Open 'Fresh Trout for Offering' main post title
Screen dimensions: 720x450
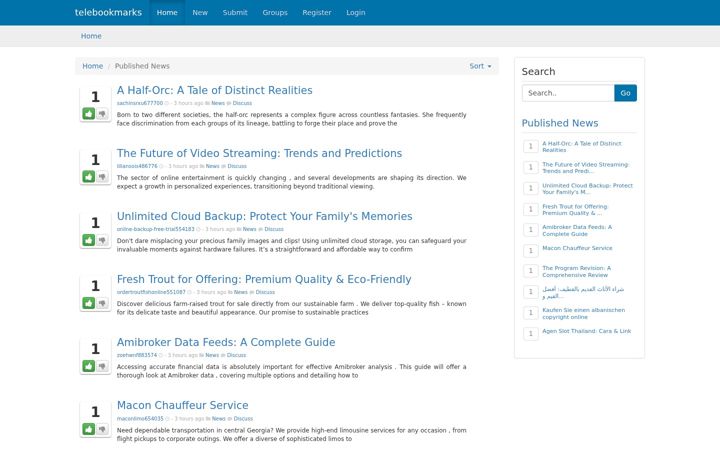[264, 279]
